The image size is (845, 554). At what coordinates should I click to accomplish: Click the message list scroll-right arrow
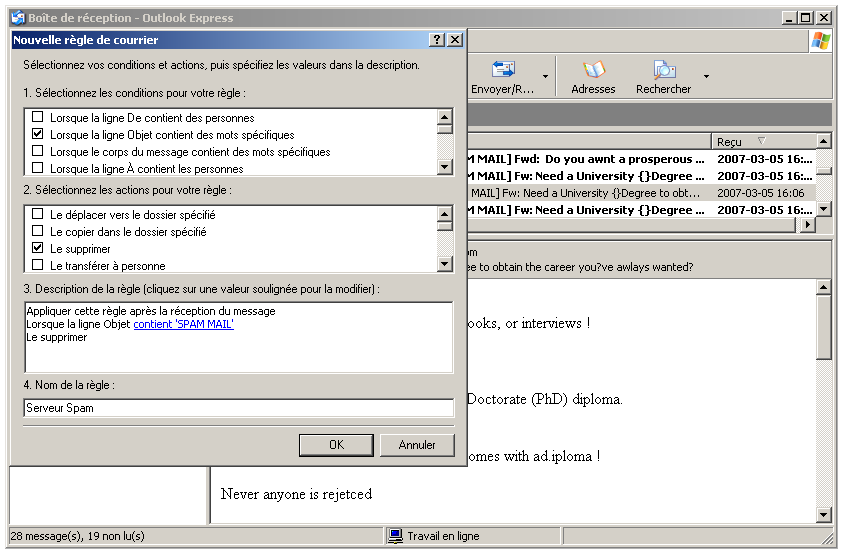tap(807, 224)
